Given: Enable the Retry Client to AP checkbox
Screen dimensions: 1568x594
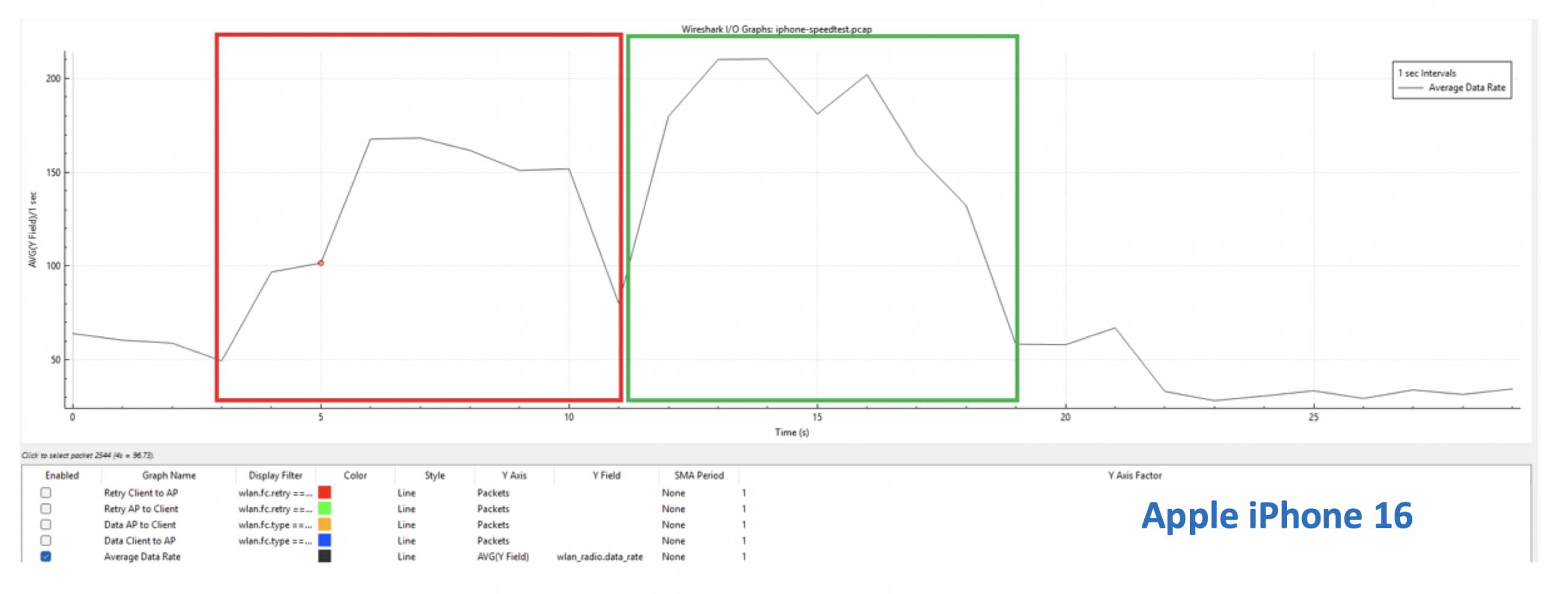Looking at the screenshot, I should (45, 492).
